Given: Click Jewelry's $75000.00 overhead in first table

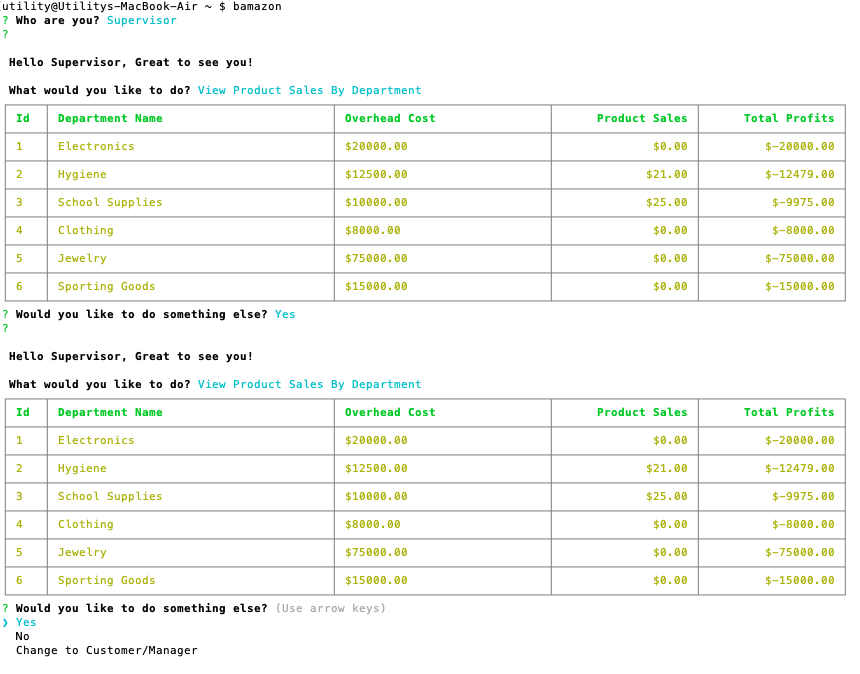Looking at the screenshot, I should (x=376, y=258).
